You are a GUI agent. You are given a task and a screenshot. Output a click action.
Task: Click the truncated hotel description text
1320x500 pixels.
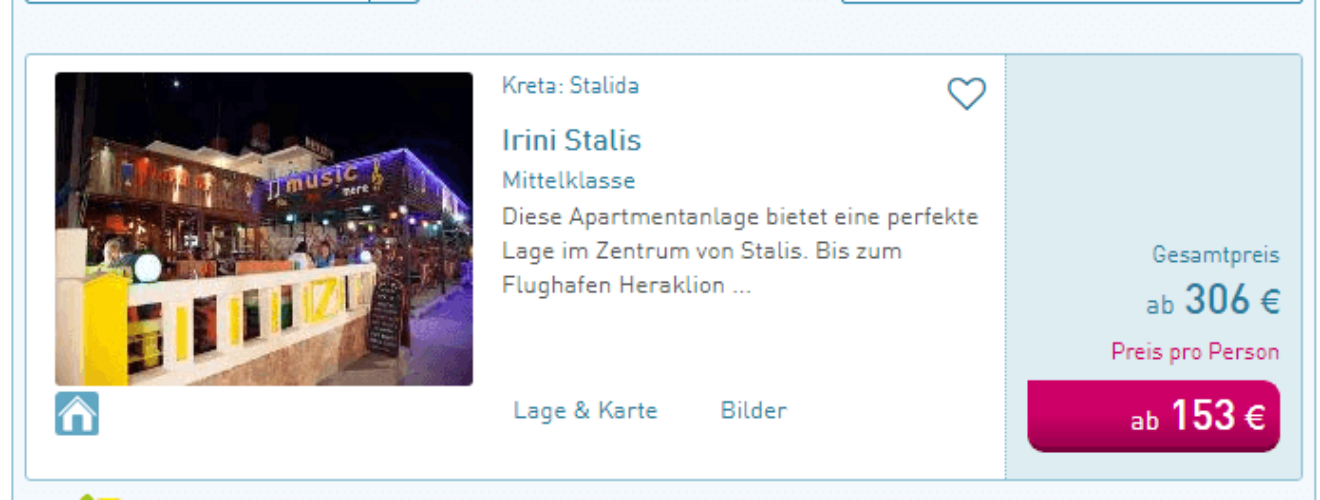[740, 251]
